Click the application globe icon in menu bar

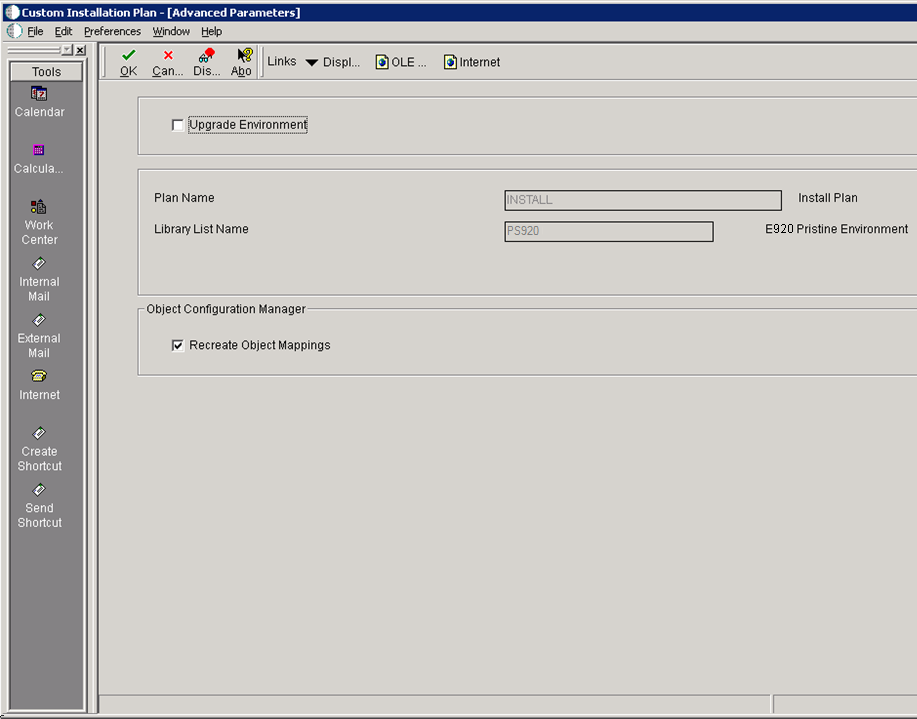[x=15, y=31]
